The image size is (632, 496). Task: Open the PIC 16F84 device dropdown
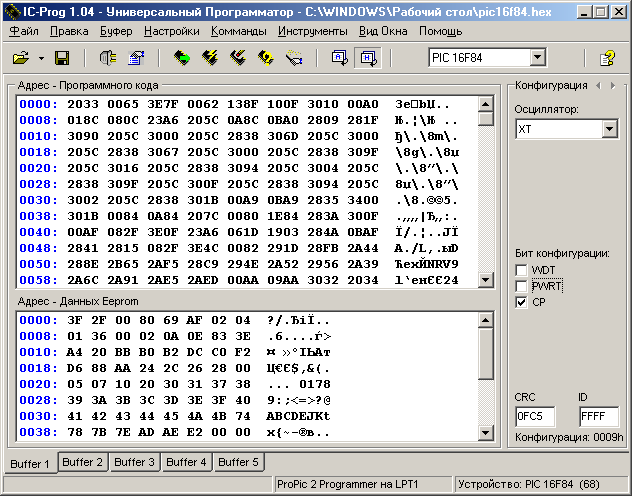point(538,58)
